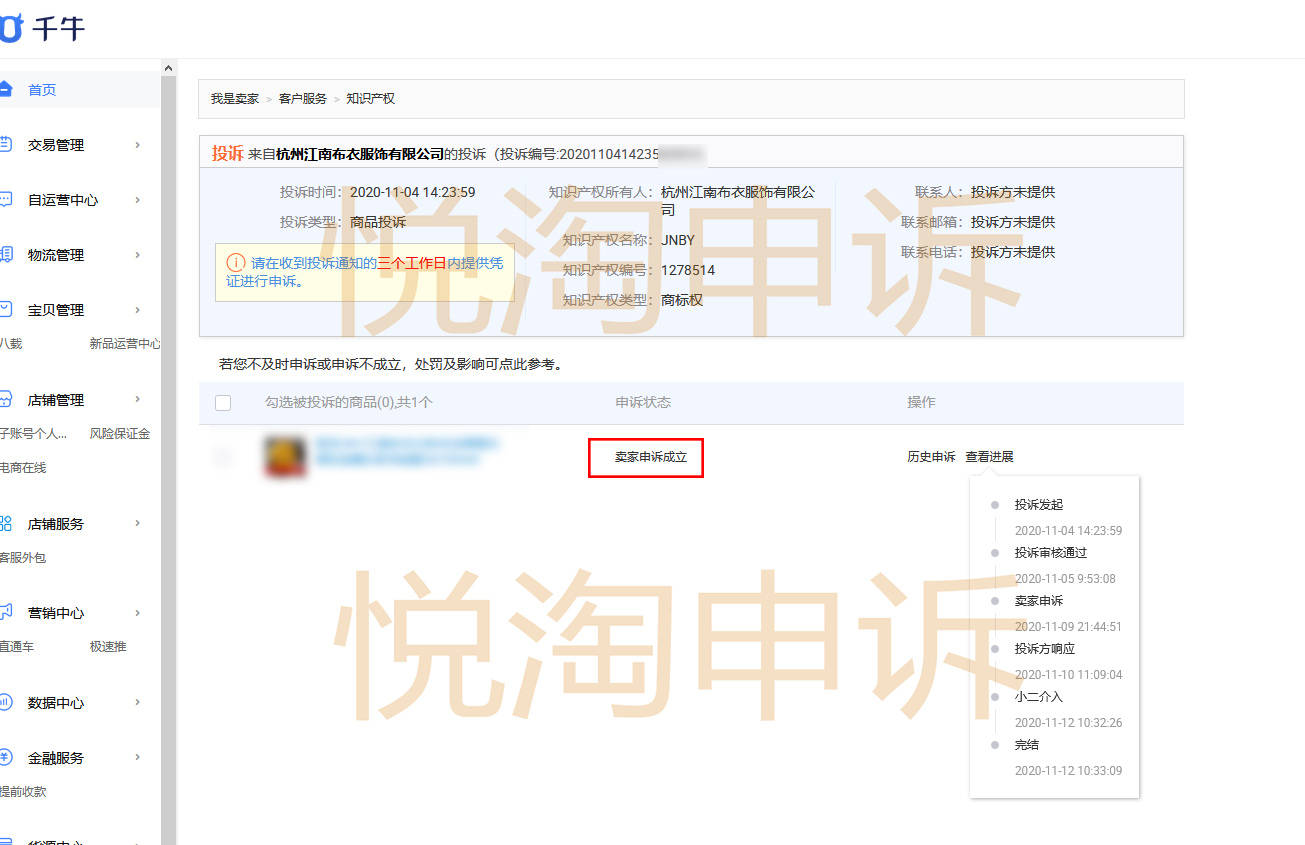Click the 卖家申诉成立 status text
1305x845 pixels.
pos(651,457)
